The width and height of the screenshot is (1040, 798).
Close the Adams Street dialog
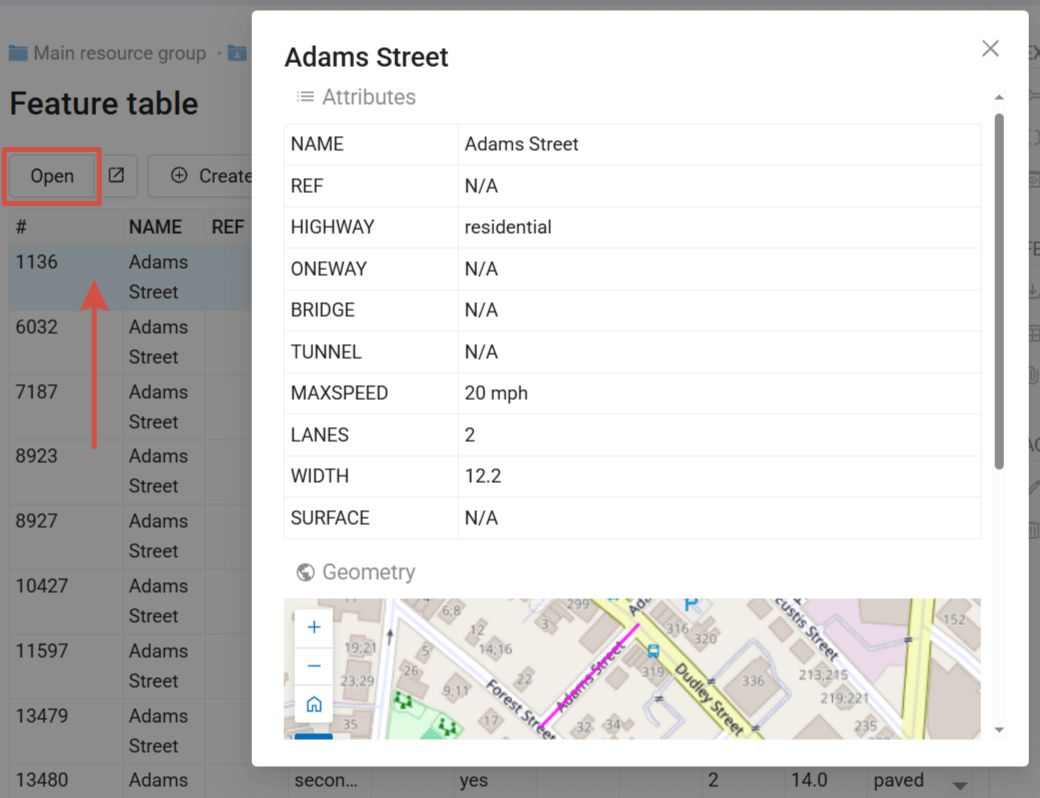(990, 49)
